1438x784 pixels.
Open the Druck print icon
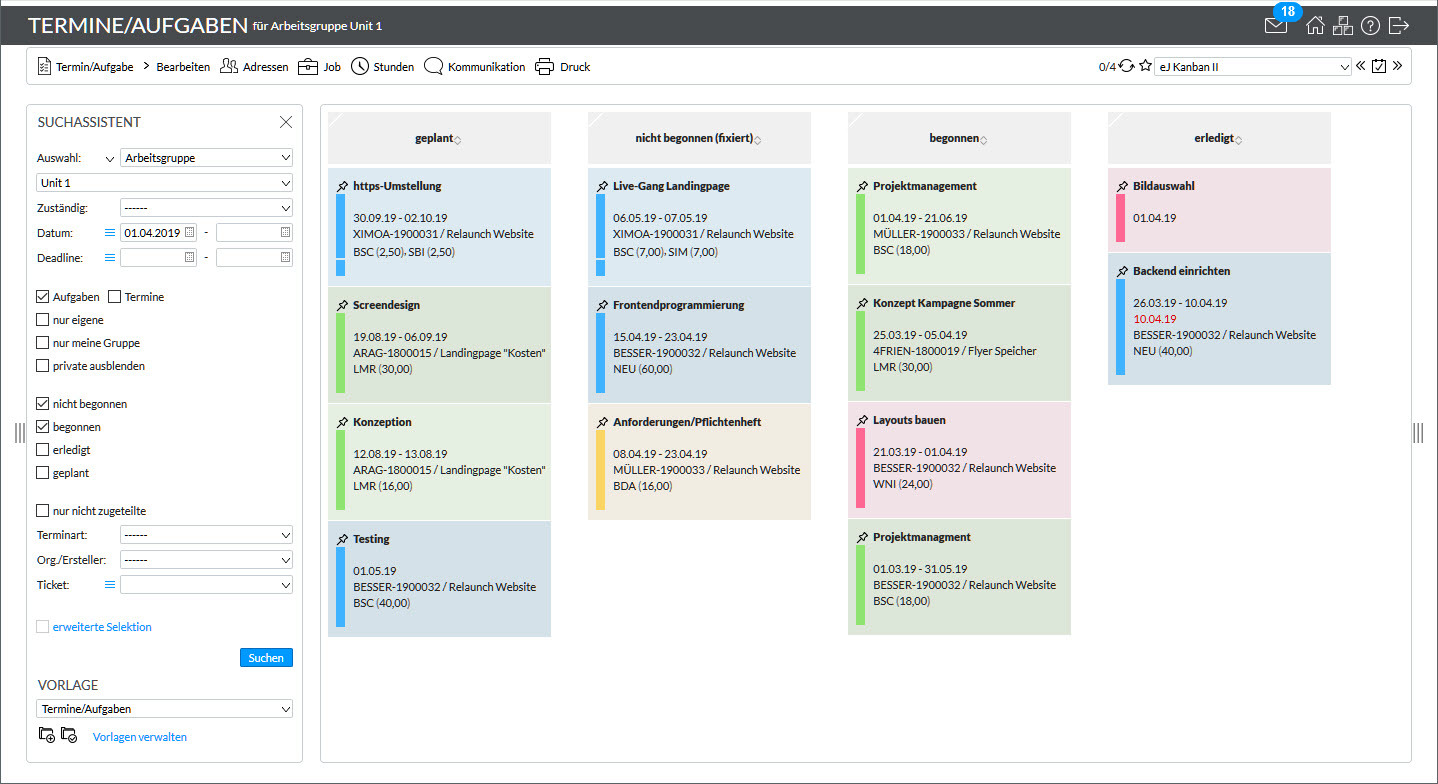(x=545, y=66)
